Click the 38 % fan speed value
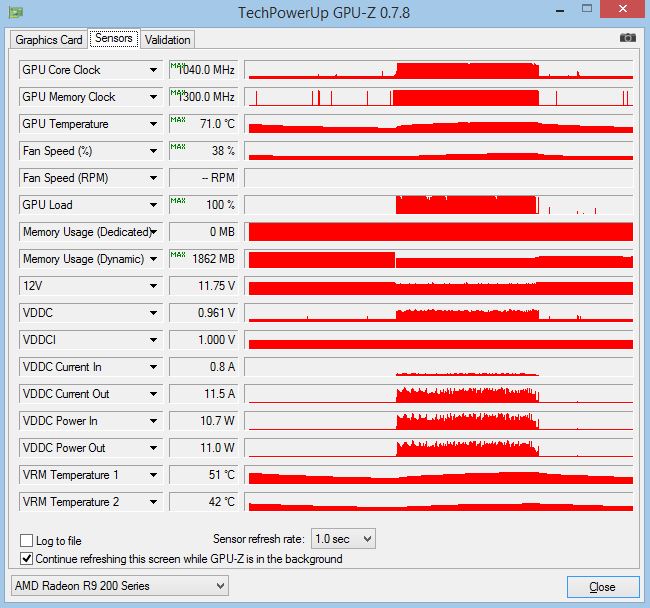This screenshot has height=608, width=650. coord(204,151)
